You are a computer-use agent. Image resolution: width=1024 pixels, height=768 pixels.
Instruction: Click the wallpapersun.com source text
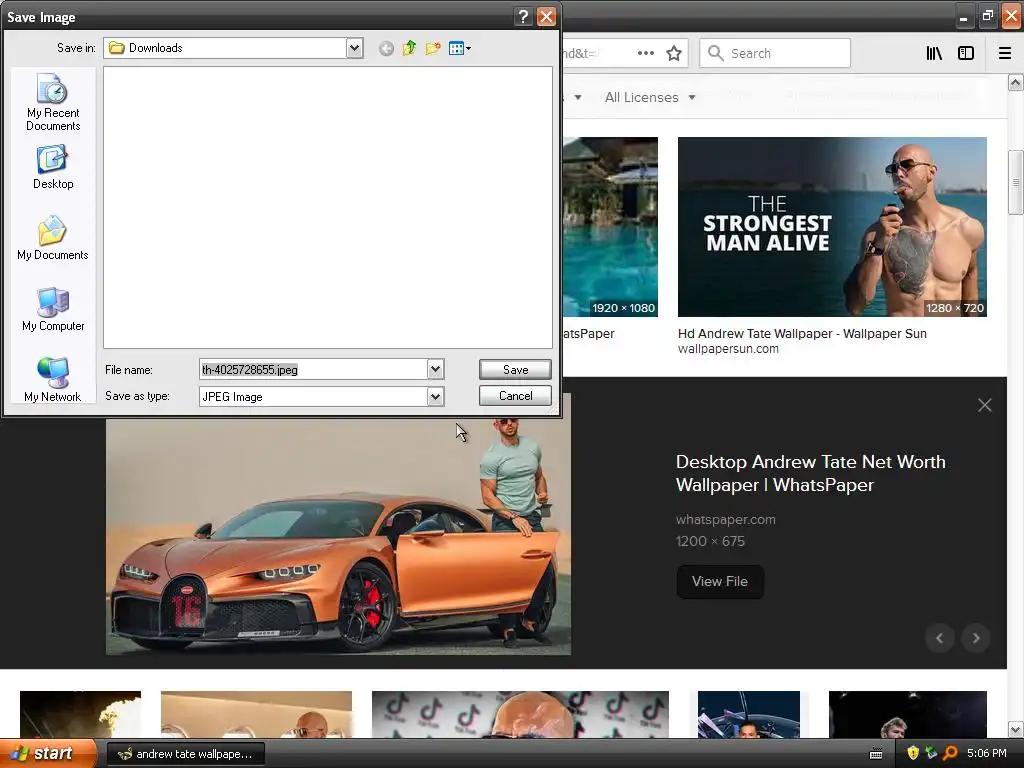coord(728,349)
